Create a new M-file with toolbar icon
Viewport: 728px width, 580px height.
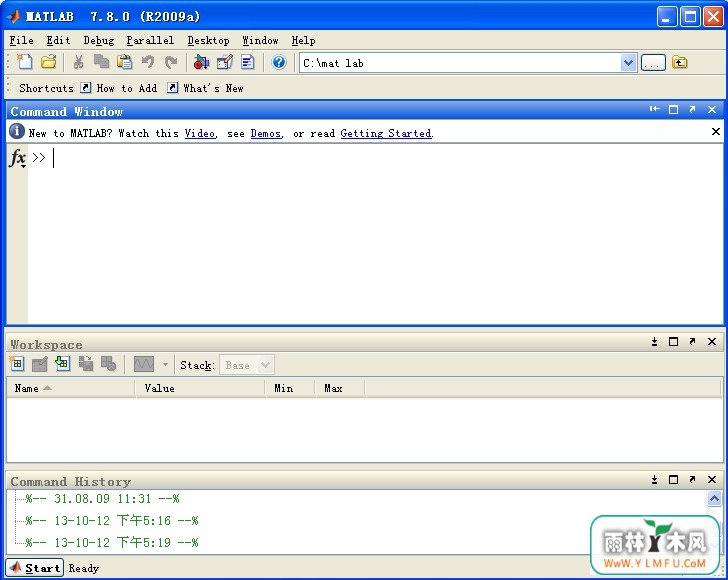point(25,62)
